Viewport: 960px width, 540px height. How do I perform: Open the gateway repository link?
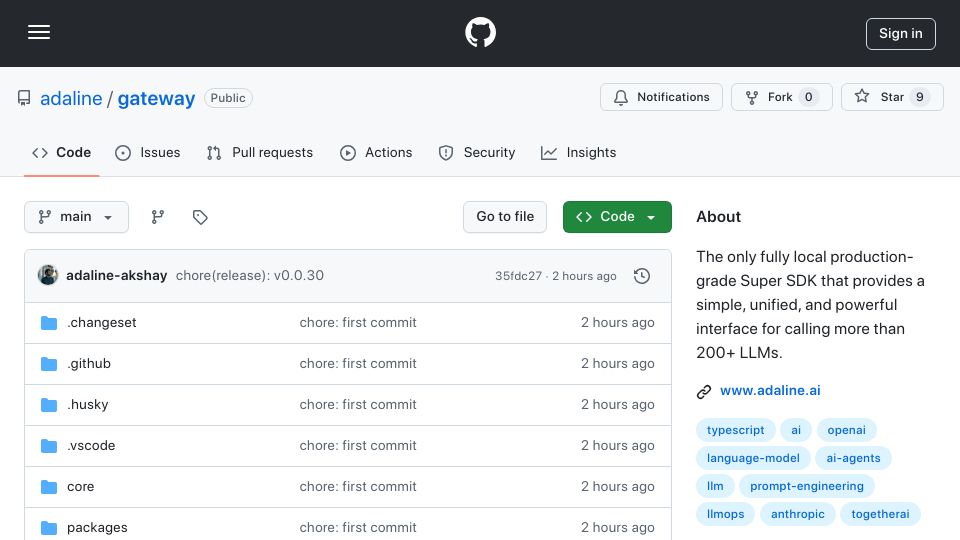pos(156,98)
